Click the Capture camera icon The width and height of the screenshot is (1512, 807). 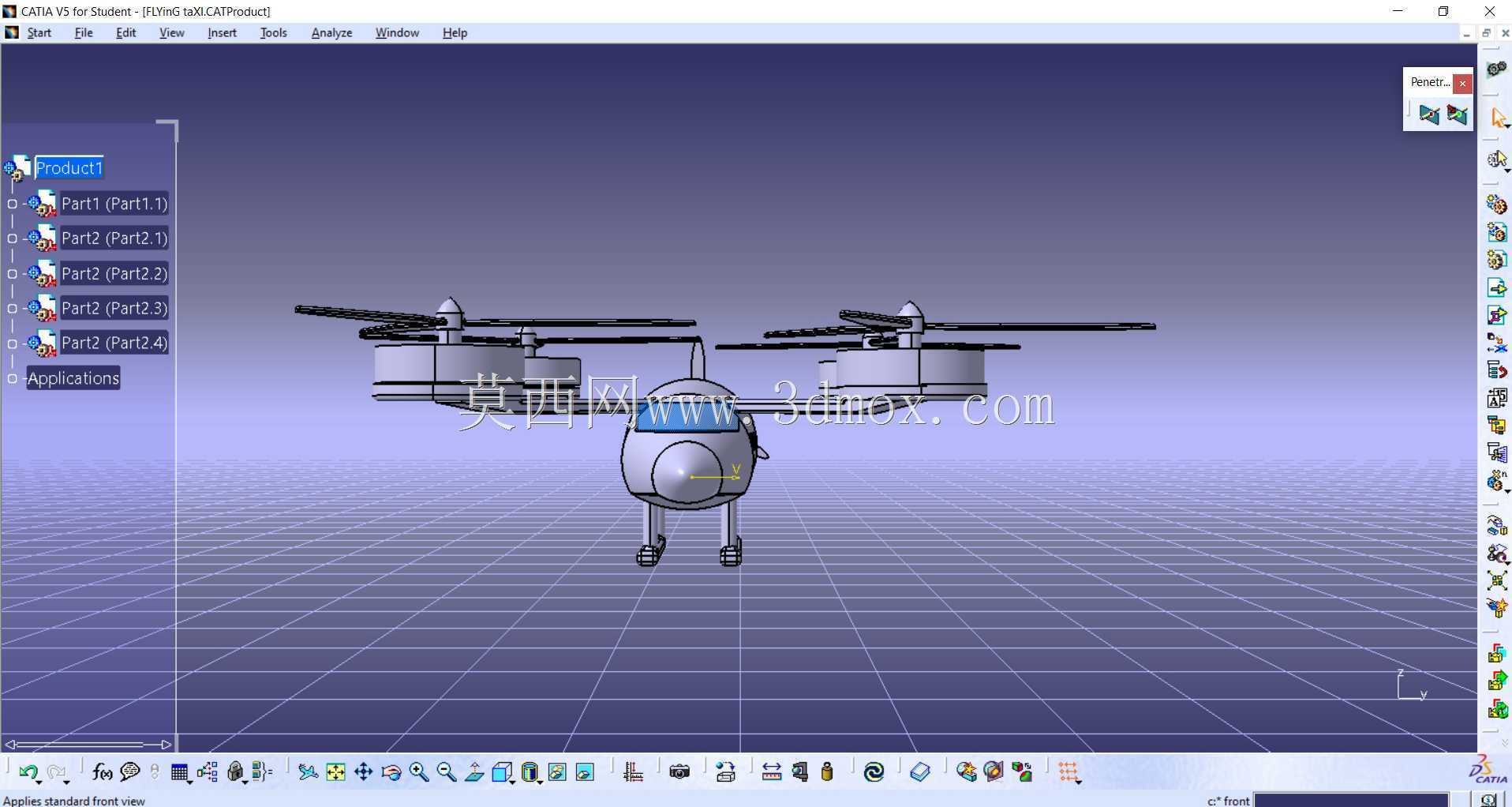679,772
